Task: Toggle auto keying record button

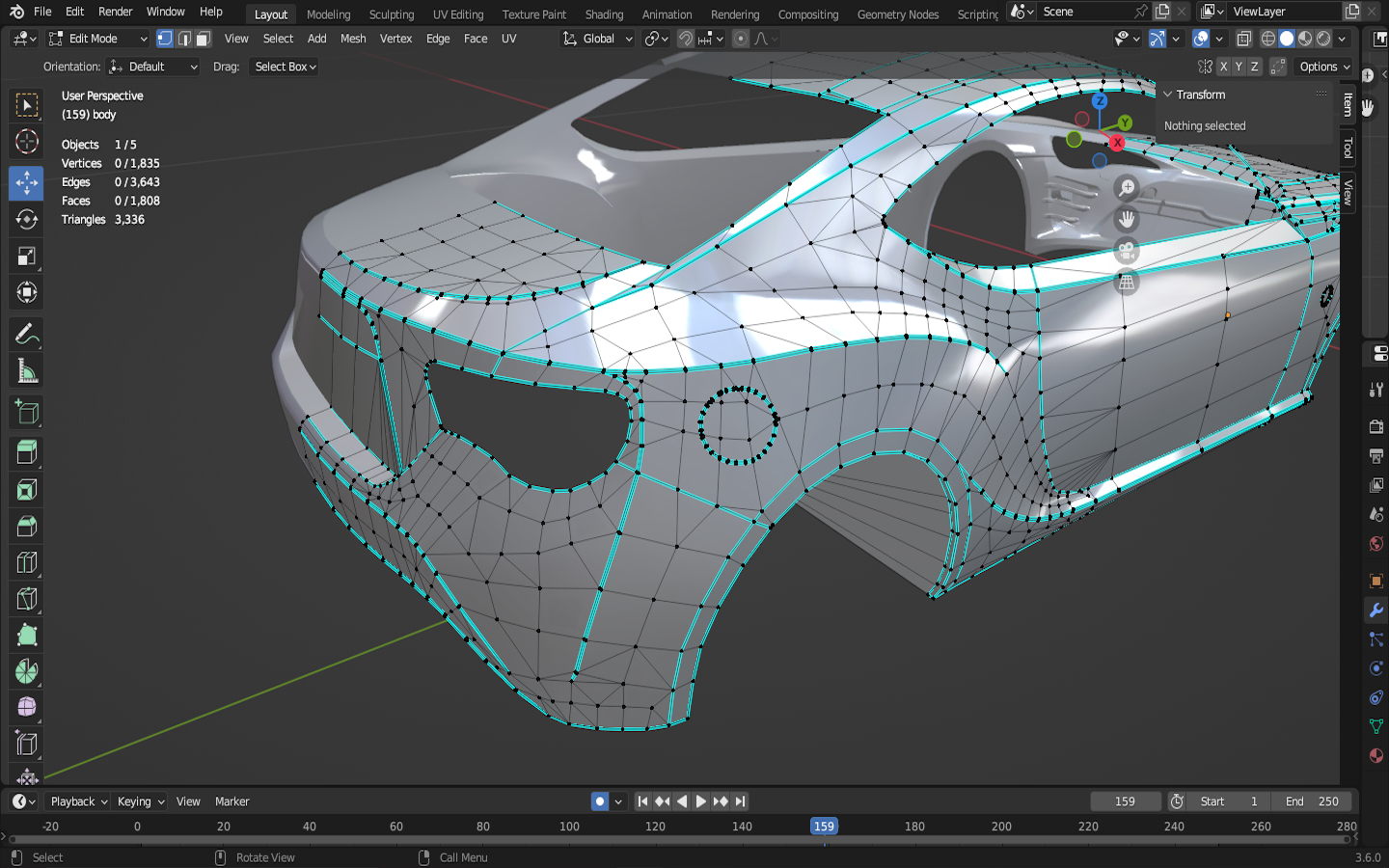Action: (600, 801)
